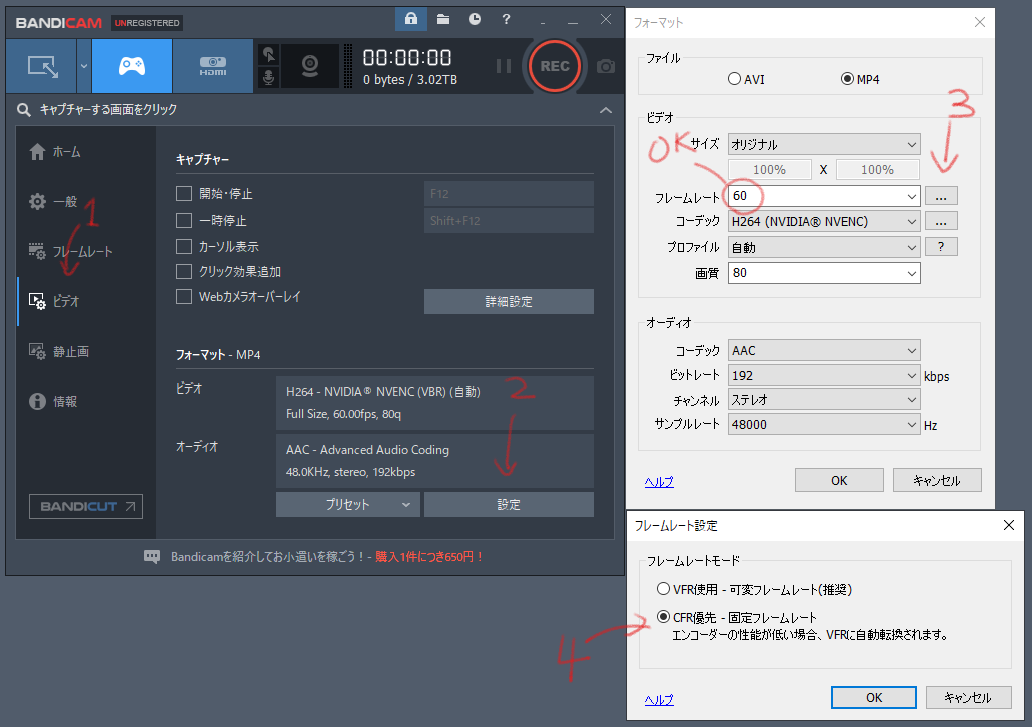Viewport: 1032px width, 727px height.
Task: Enable the Webカメラオーバーレイ checkbox
Action: [x=184, y=297]
